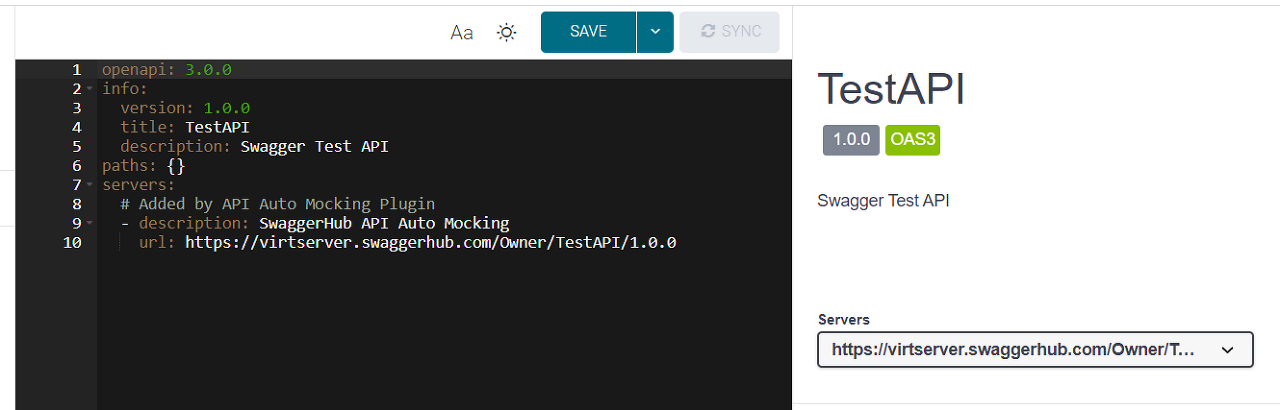The image size is (1280, 410).
Task: Open the Servers dropdown with the virtserver URL
Action: (x=1035, y=350)
